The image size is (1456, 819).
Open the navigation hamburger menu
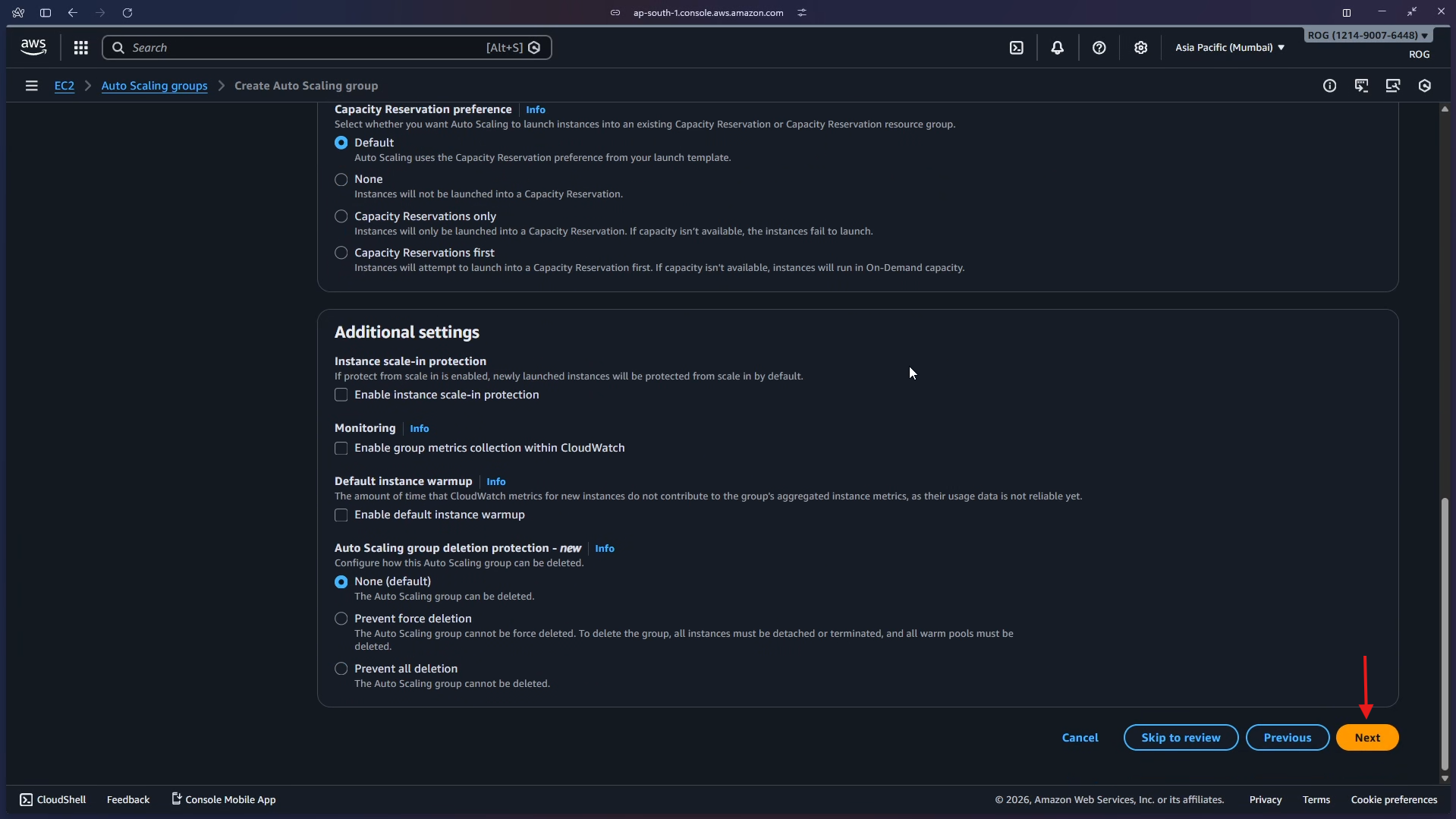31,85
